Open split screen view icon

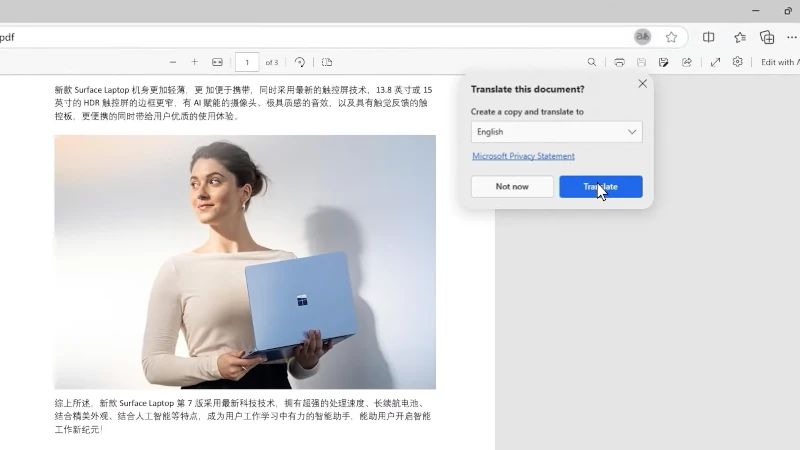[708, 37]
